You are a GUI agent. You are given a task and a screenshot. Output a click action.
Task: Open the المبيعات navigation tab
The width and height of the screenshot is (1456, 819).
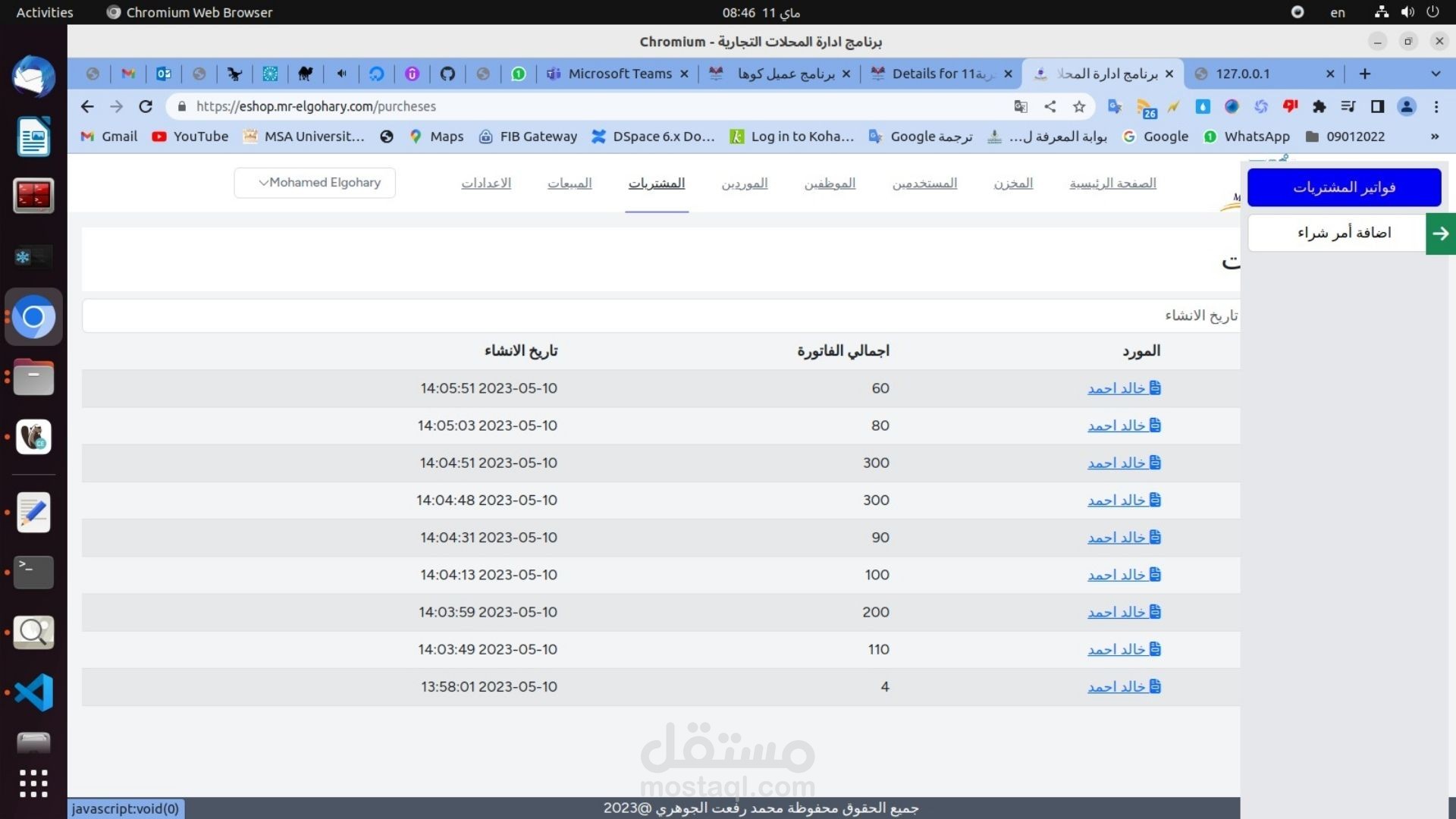point(570,184)
